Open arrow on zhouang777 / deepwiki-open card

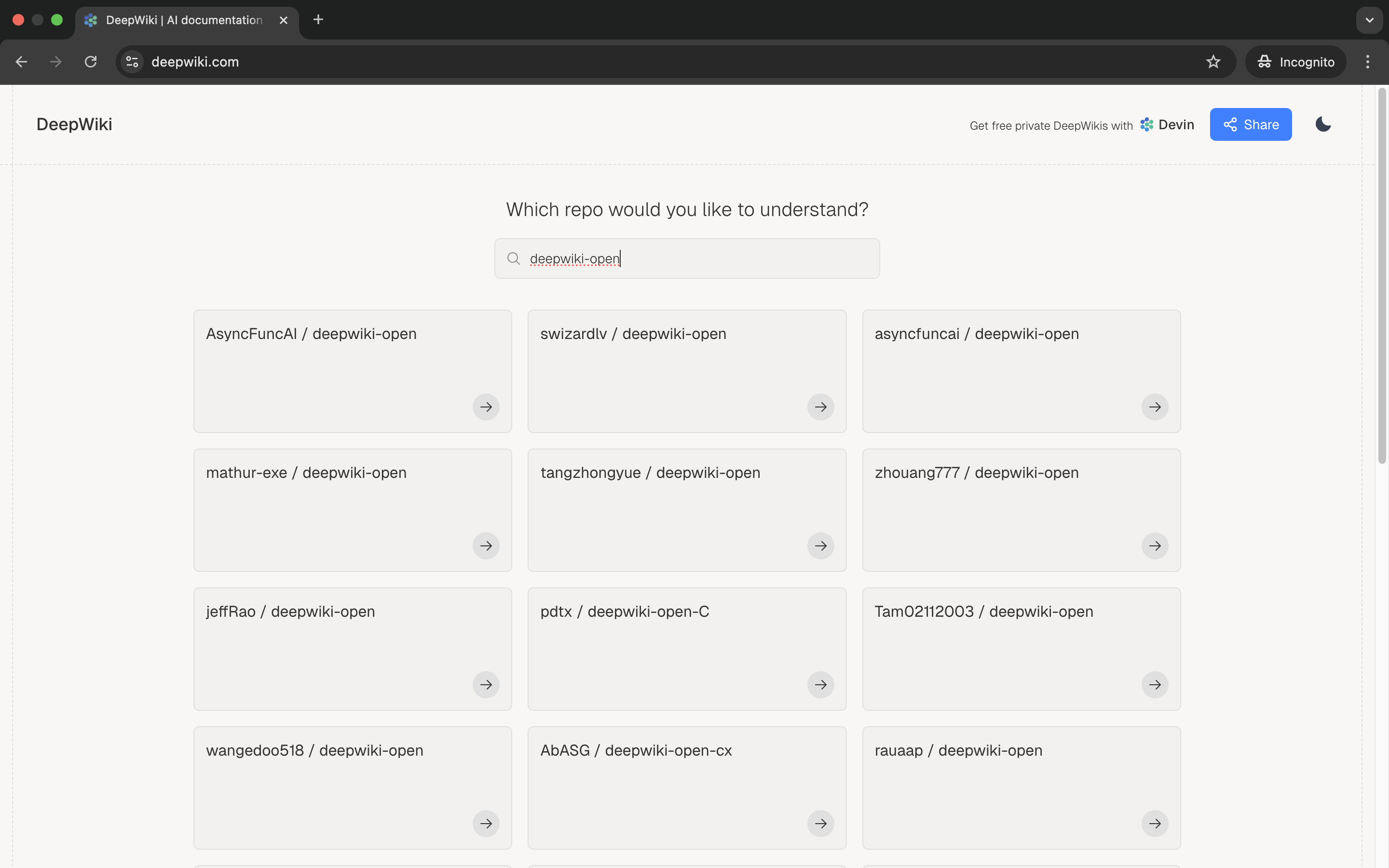click(1154, 546)
